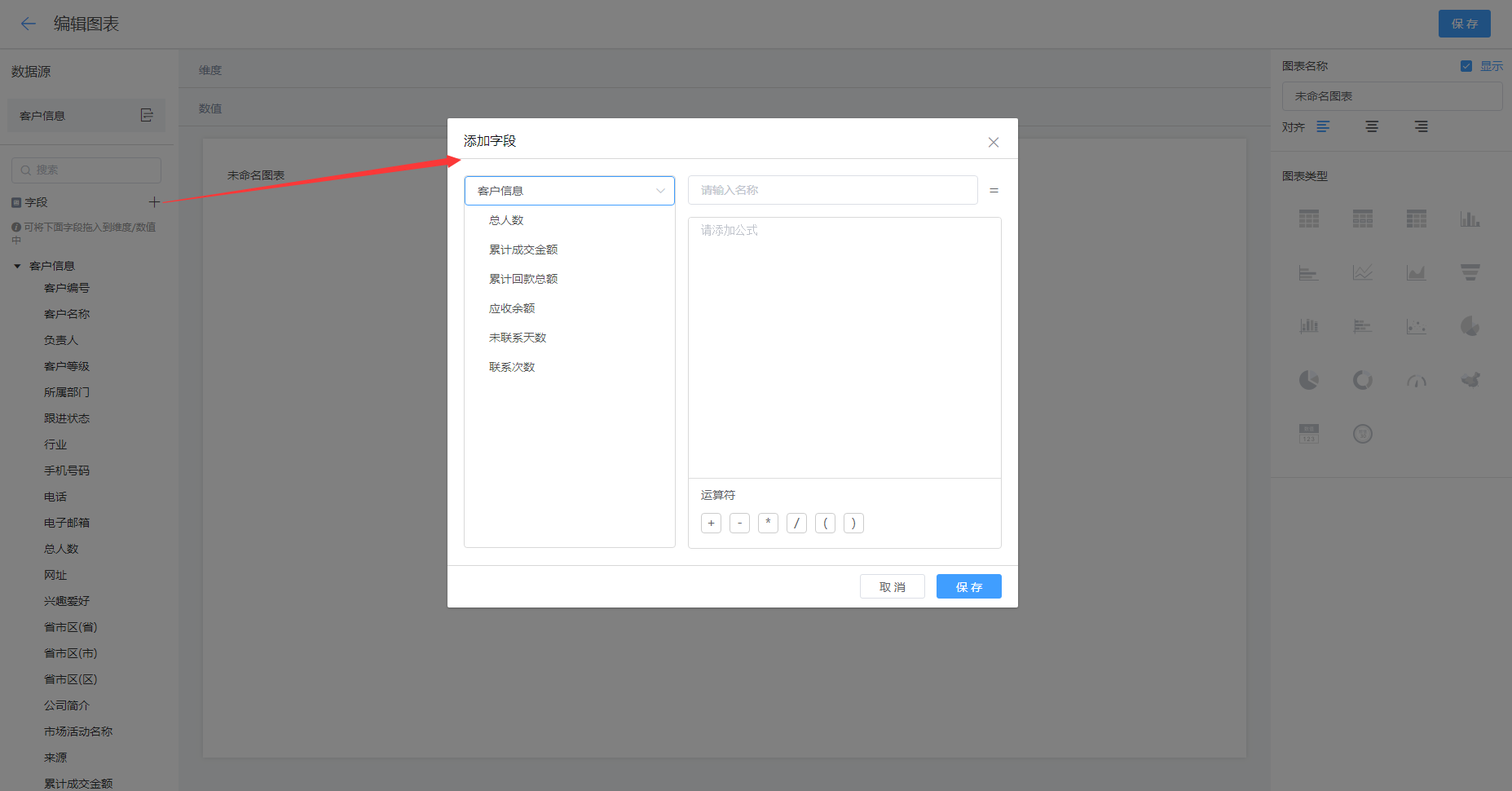Select 负责人 in the left field tree
This screenshot has height=791, width=1512.
[x=61, y=340]
